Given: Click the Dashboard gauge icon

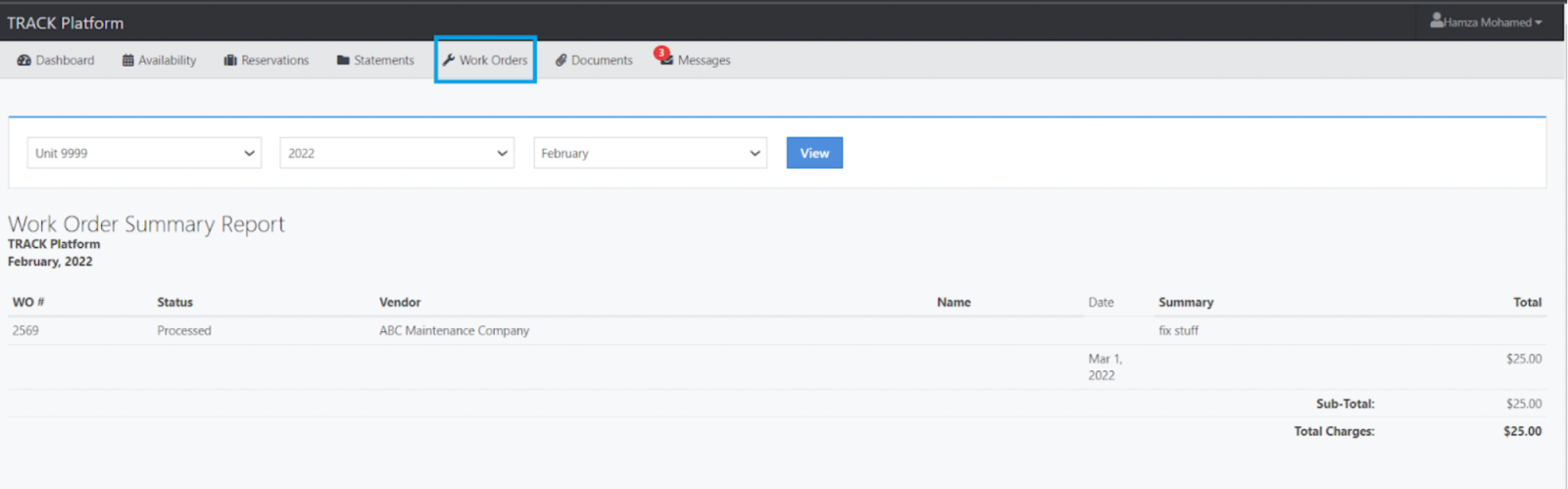Looking at the screenshot, I should pos(24,61).
